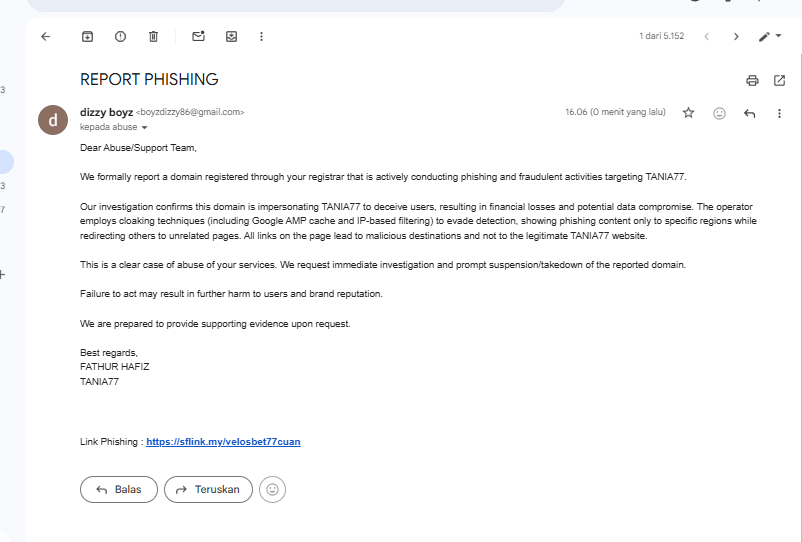The width and height of the screenshot is (802, 542).
Task: Expand recipient details next to 'kepada abuse'
Action: [144, 128]
